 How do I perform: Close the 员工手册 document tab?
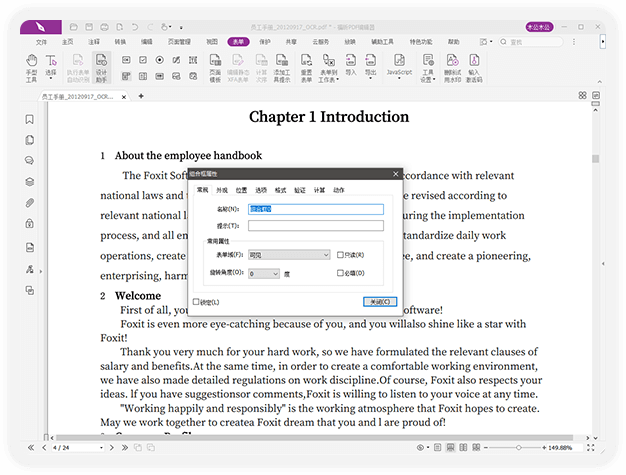click(124, 97)
